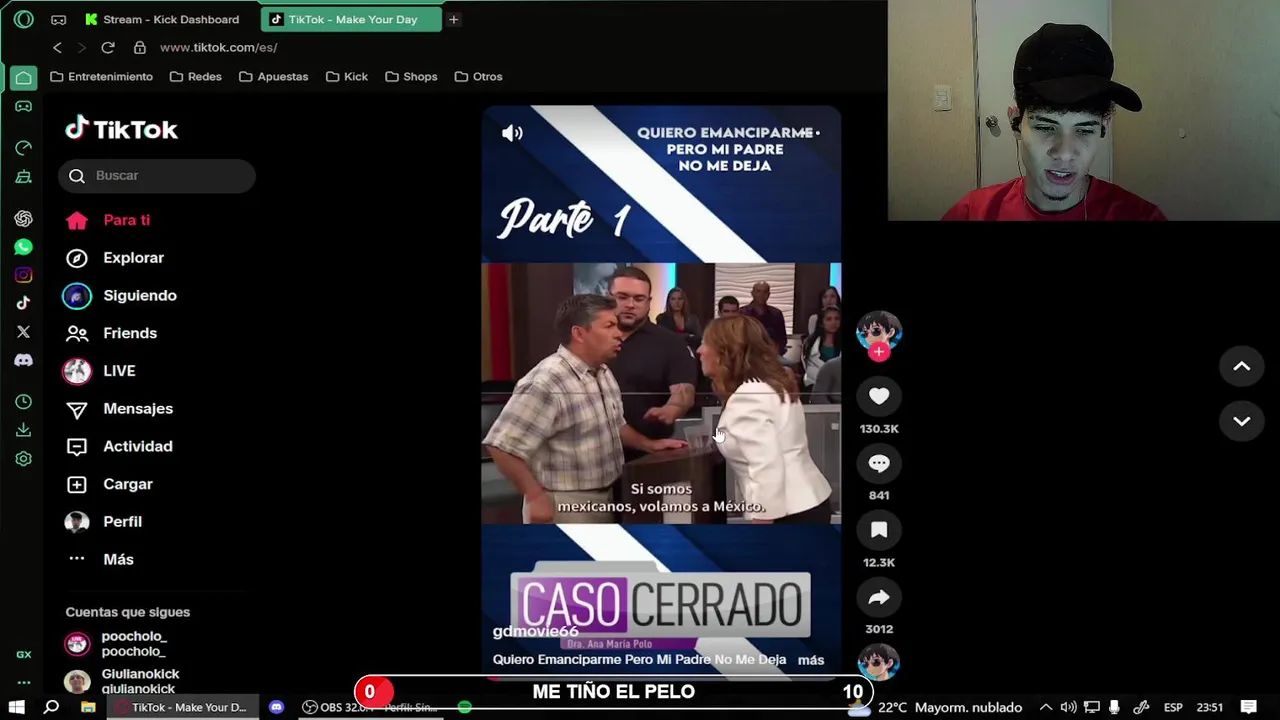This screenshot has height=720, width=1280.
Task: Click the www.tiktok.com address bar
Action: click(x=218, y=47)
